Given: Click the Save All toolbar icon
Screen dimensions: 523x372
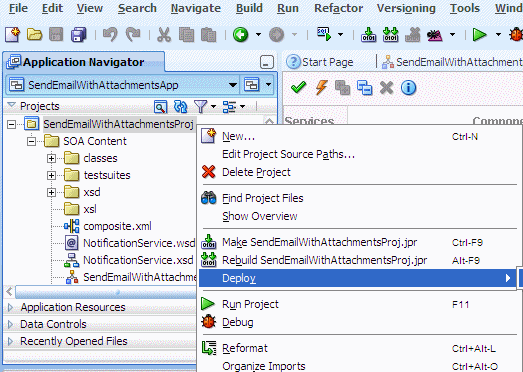Looking at the screenshot, I should click(78, 34).
